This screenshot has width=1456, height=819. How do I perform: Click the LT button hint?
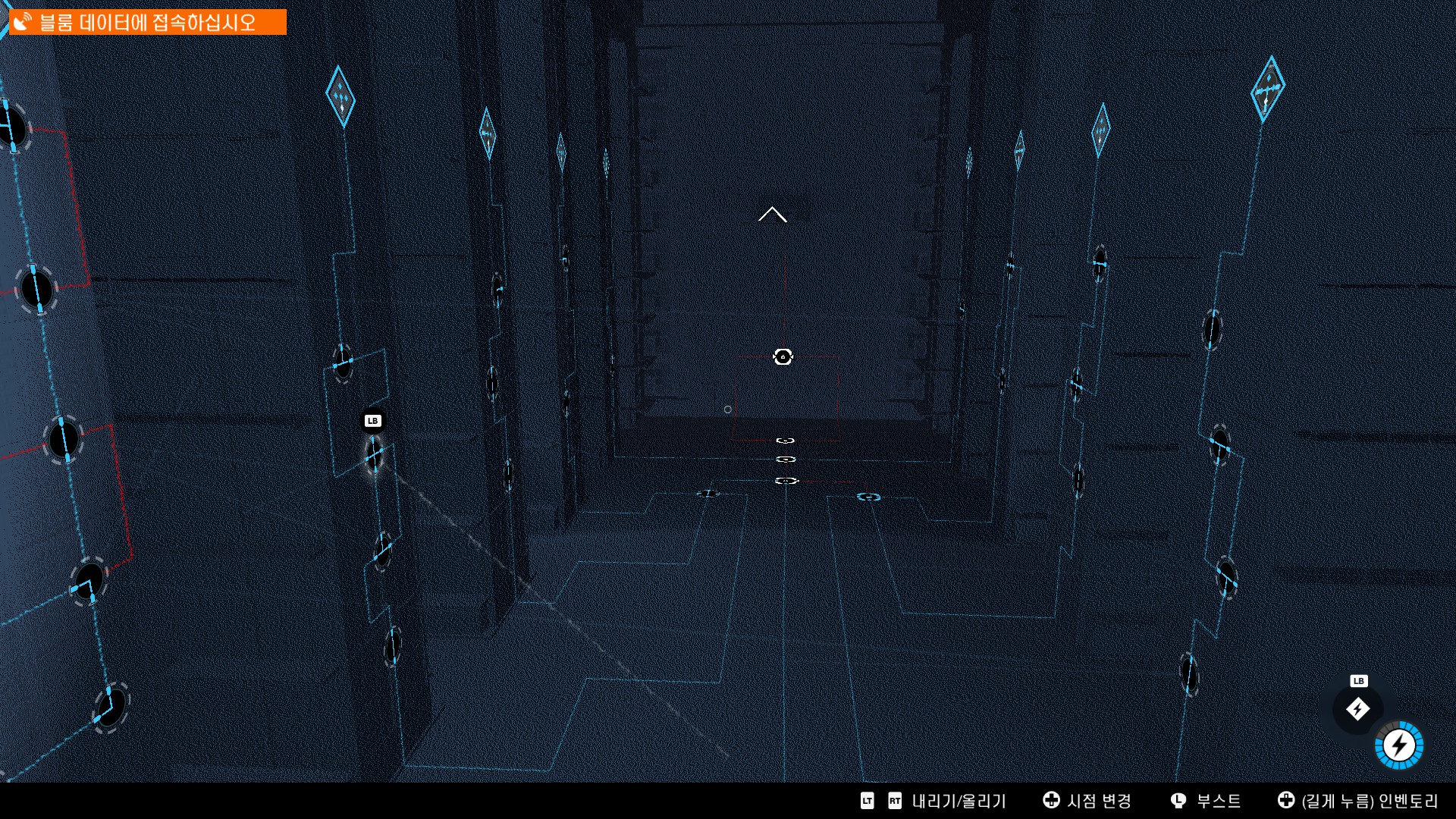868,801
